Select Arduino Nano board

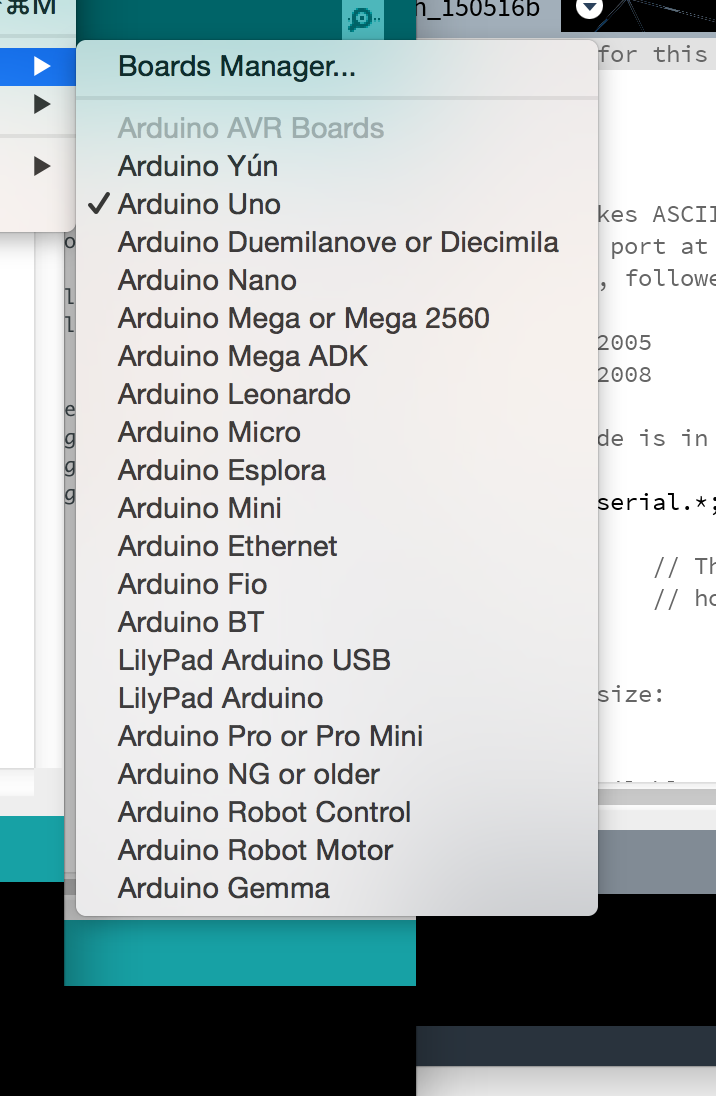coord(336,280)
